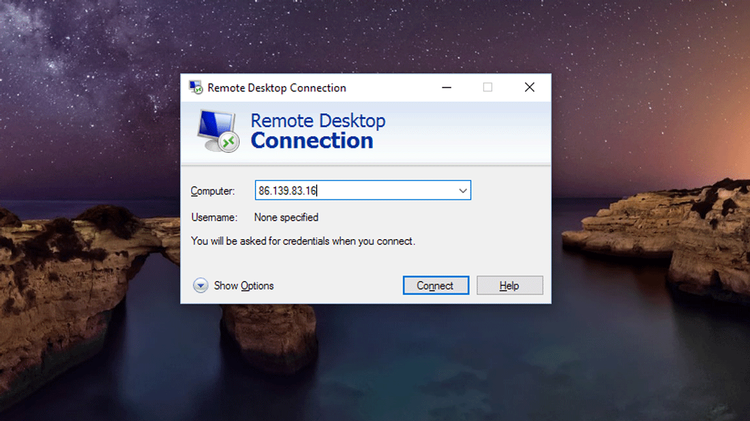Click the "Computer:" field label
The height and width of the screenshot is (421, 750).
click(x=212, y=191)
